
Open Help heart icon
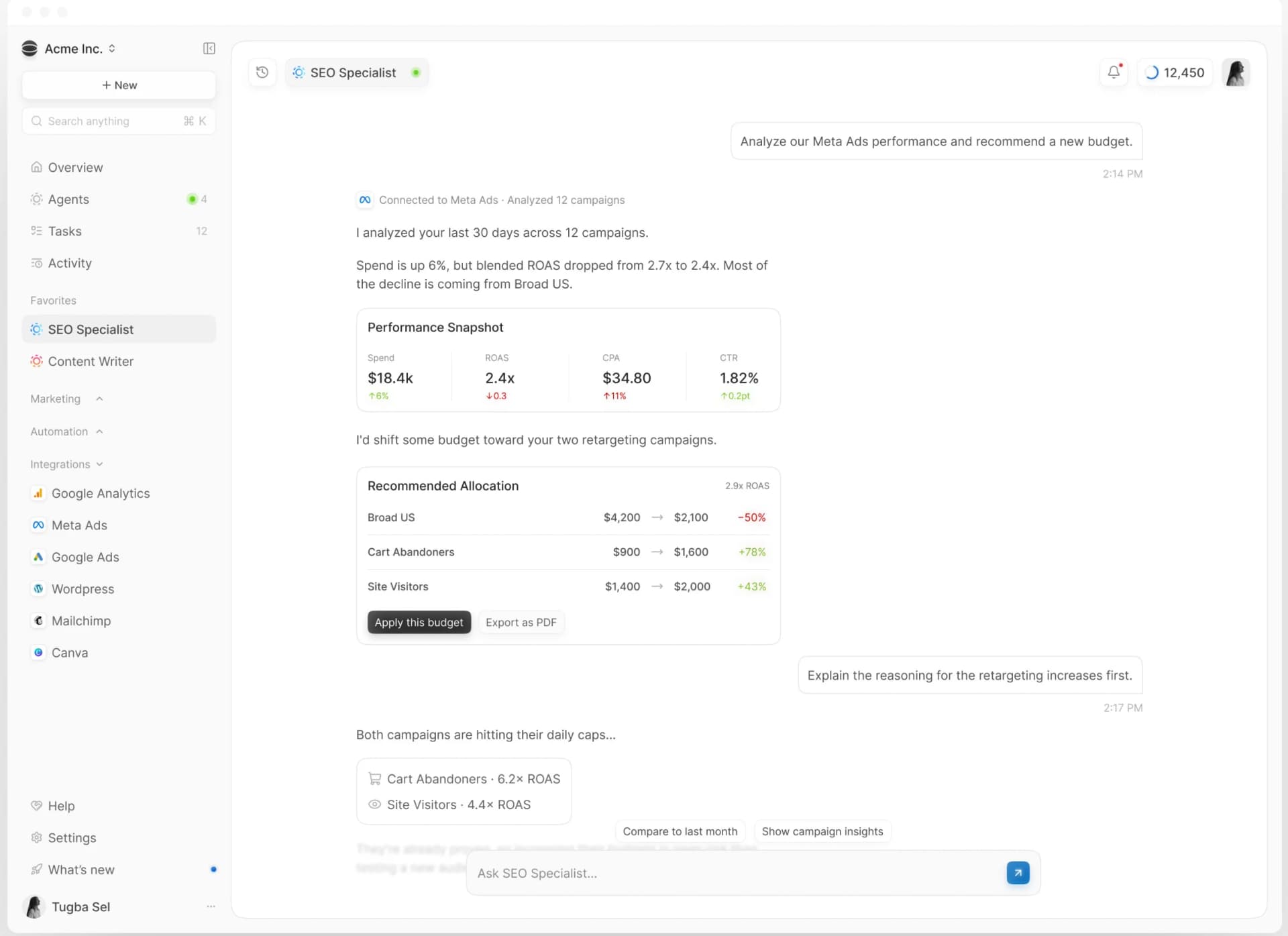click(x=36, y=806)
